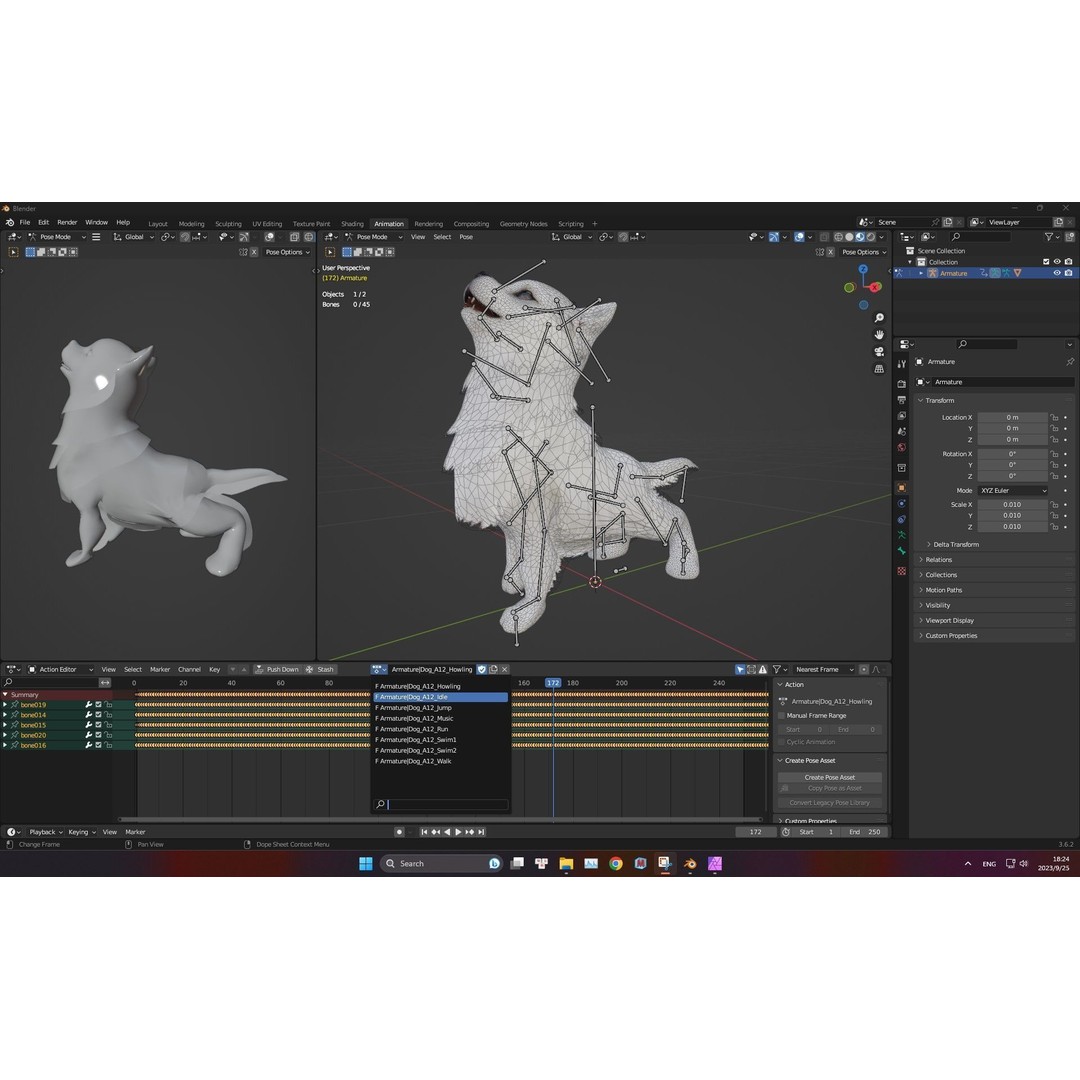Click the pin icon next to Armature properties

pyautogui.click(x=1069, y=362)
